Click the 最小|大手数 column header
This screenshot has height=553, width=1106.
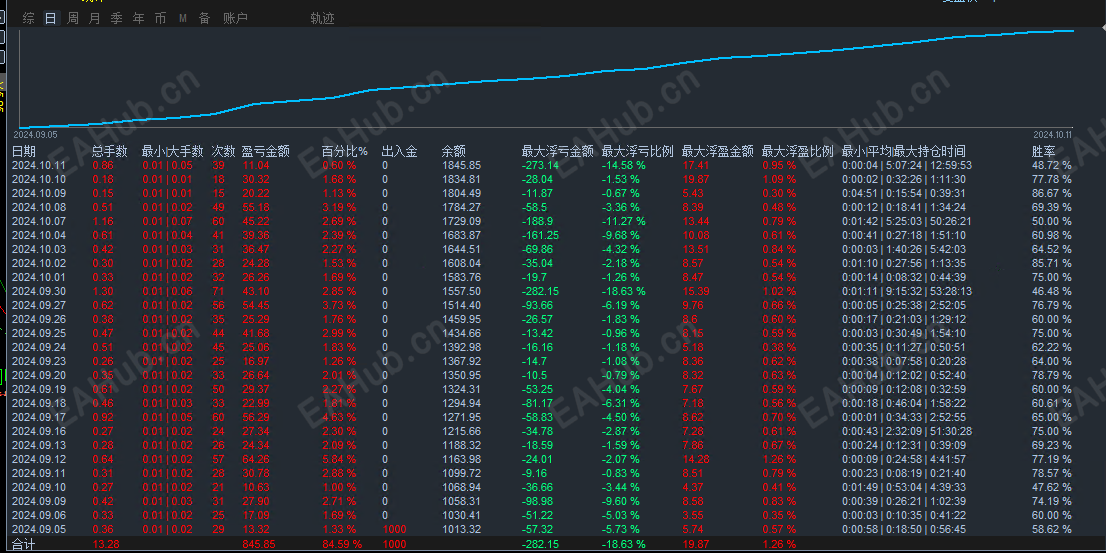pyautogui.click(x=172, y=151)
